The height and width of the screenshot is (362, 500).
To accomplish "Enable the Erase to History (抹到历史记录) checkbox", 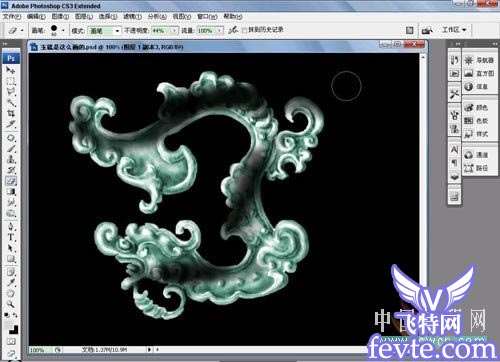I will point(245,30).
